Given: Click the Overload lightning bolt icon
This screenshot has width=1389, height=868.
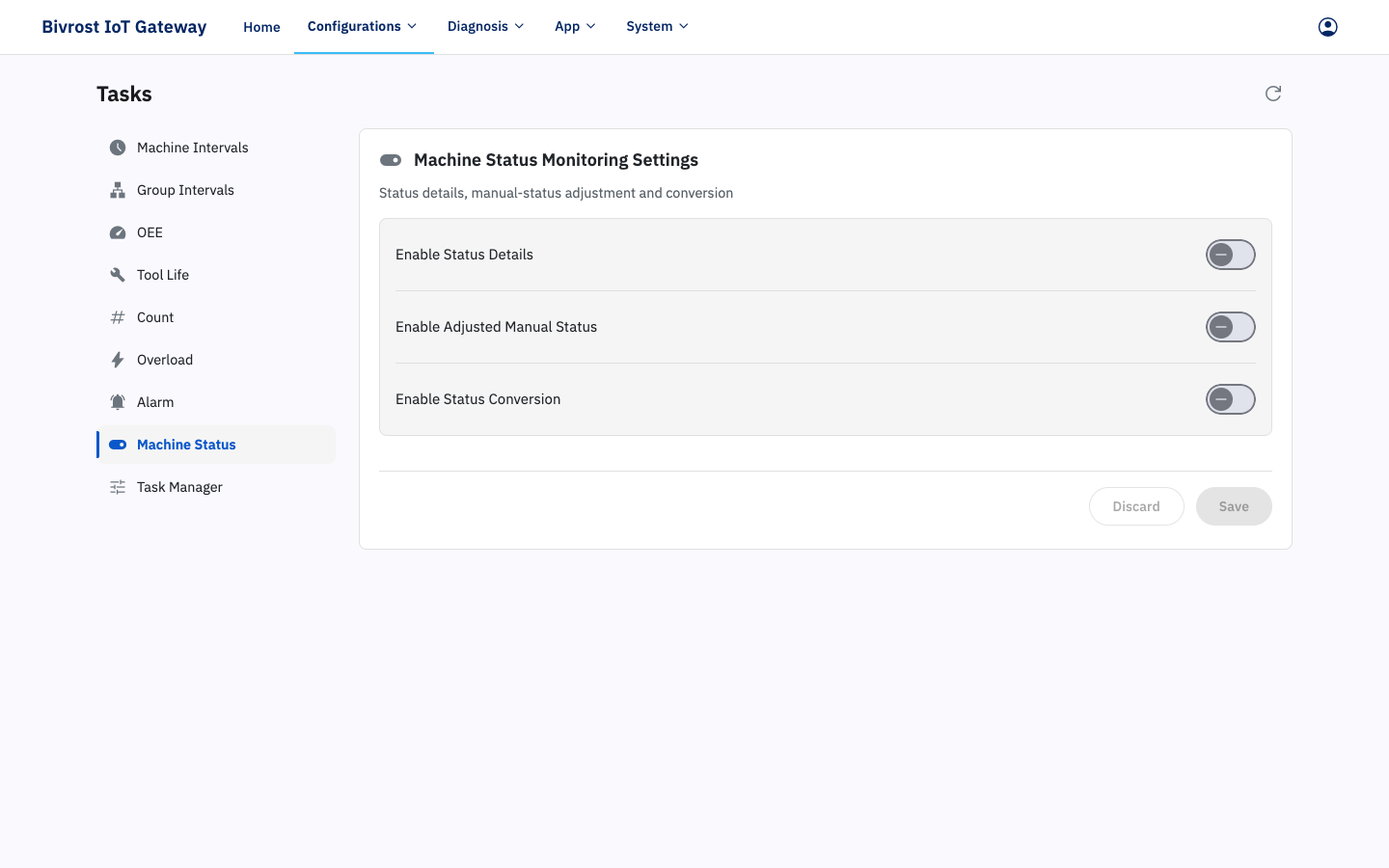Looking at the screenshot, I should point(118,360).
